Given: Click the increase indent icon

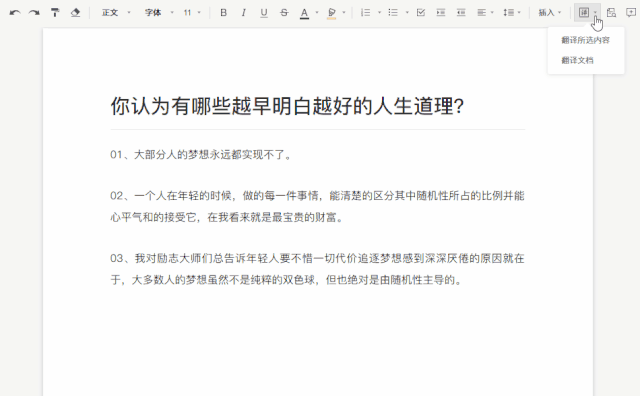Looking at the screenshot, I should click(x=441, y=13).
